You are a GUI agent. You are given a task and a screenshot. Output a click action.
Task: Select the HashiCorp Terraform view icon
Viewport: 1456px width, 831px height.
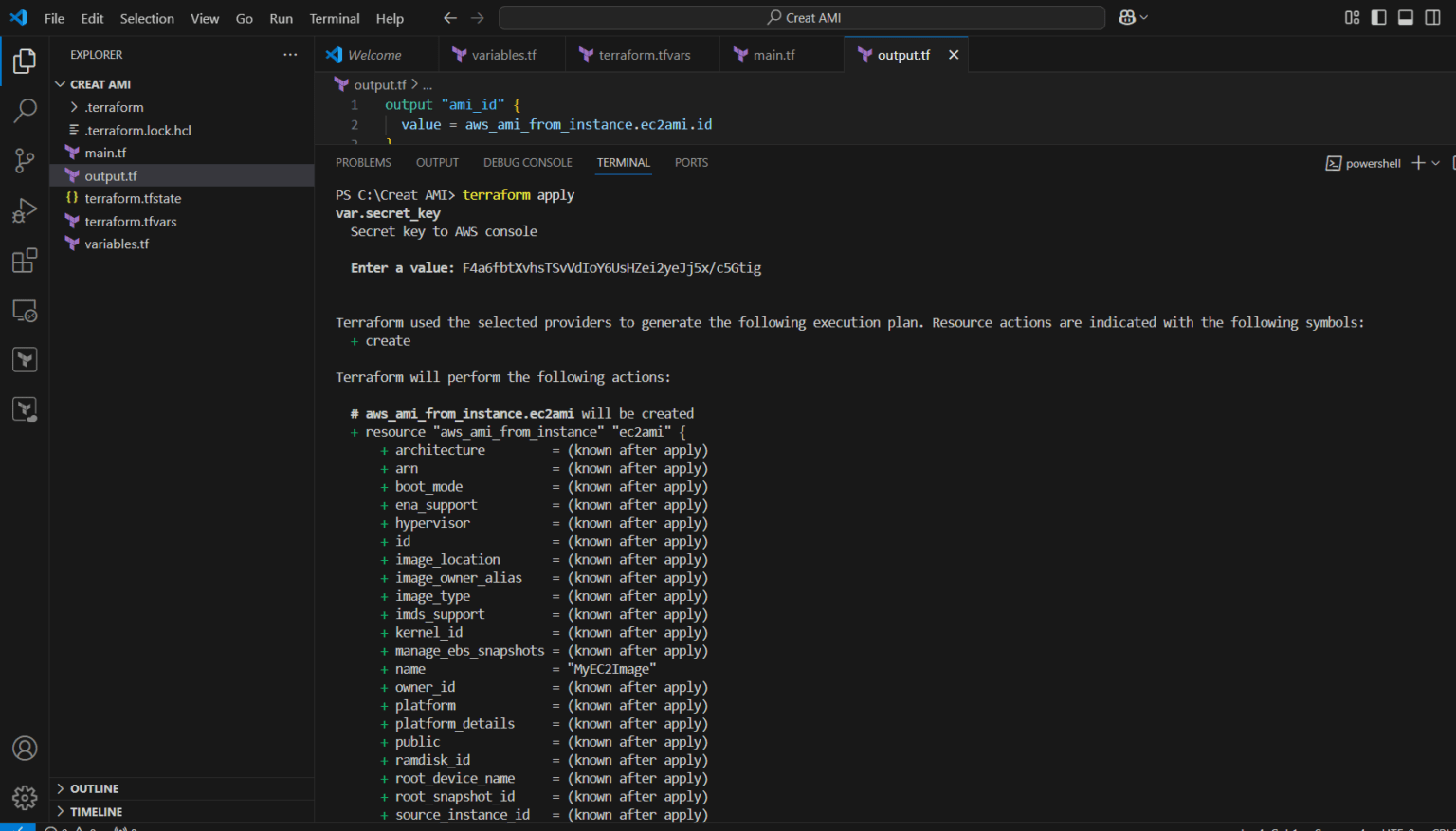click(x=24, y=359)
